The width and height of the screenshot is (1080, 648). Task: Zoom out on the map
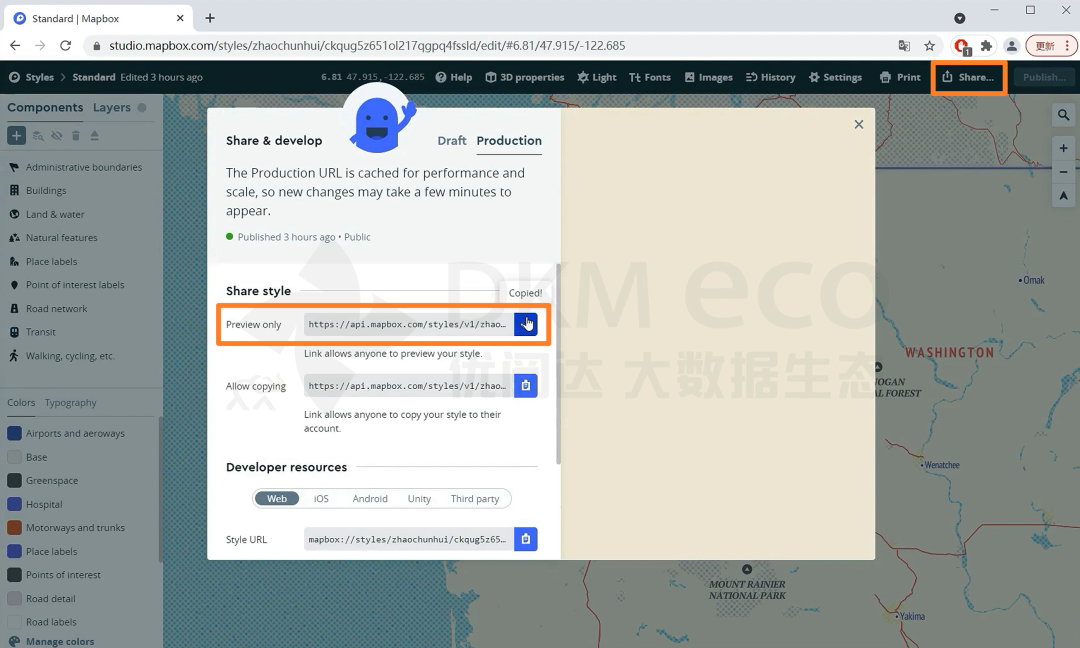(1063, 172)
